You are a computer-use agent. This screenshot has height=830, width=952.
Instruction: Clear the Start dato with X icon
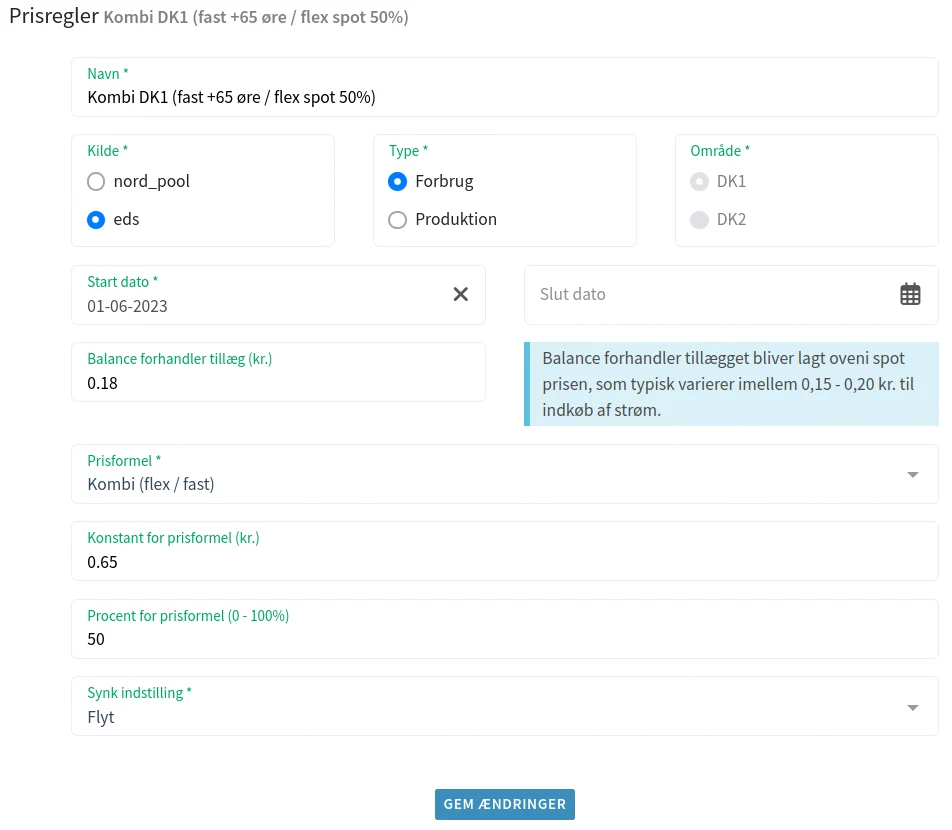coord(461,294)
